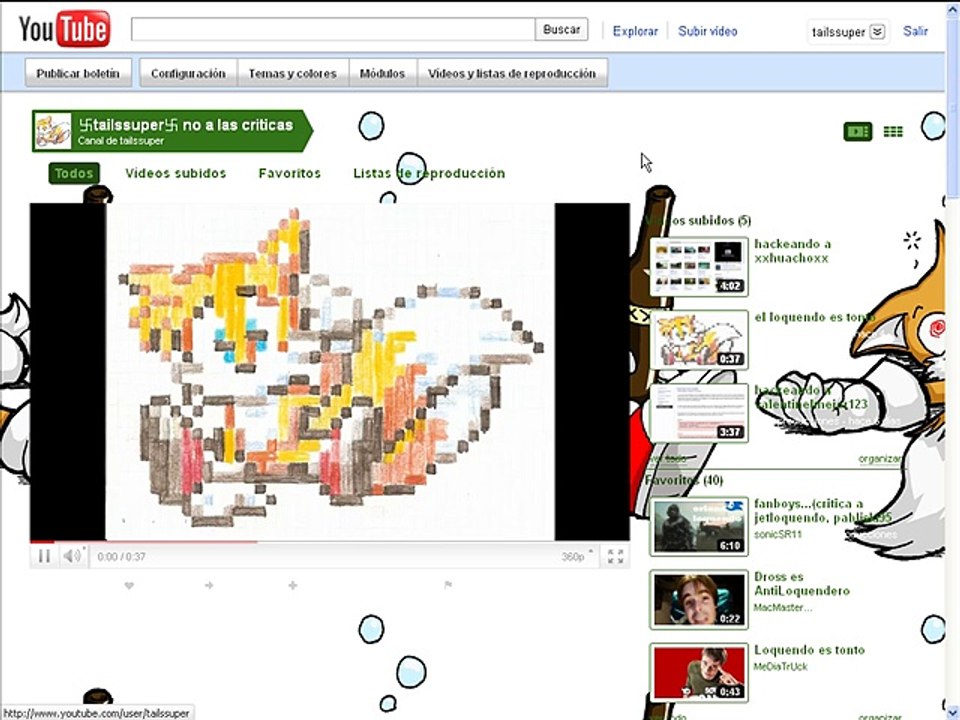Open the Explorar link
960x720 pixels.
(635, 31)
